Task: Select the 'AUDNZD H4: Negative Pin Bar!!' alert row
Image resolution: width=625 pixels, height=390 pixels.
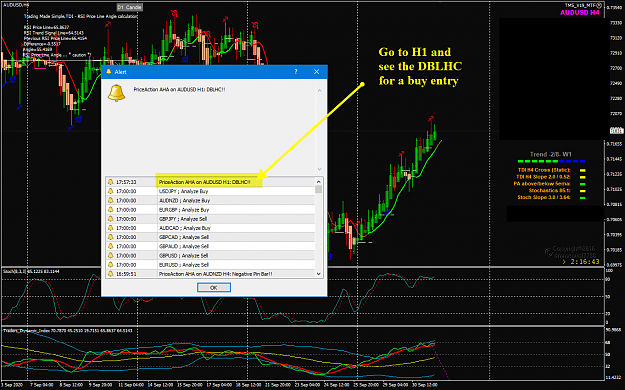Action: [x=210, y=274]
